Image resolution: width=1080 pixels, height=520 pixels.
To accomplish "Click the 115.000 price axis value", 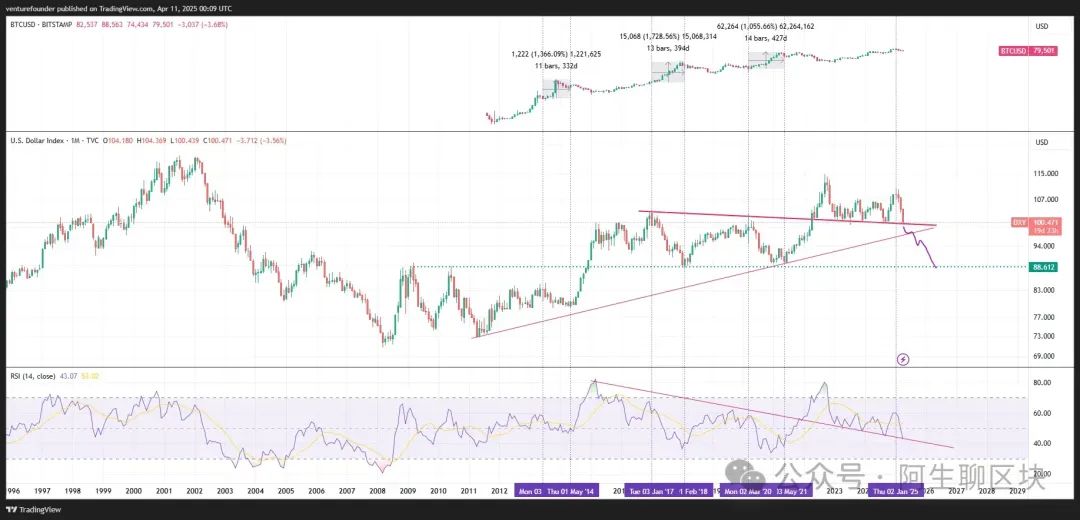I will (1044, 174).
